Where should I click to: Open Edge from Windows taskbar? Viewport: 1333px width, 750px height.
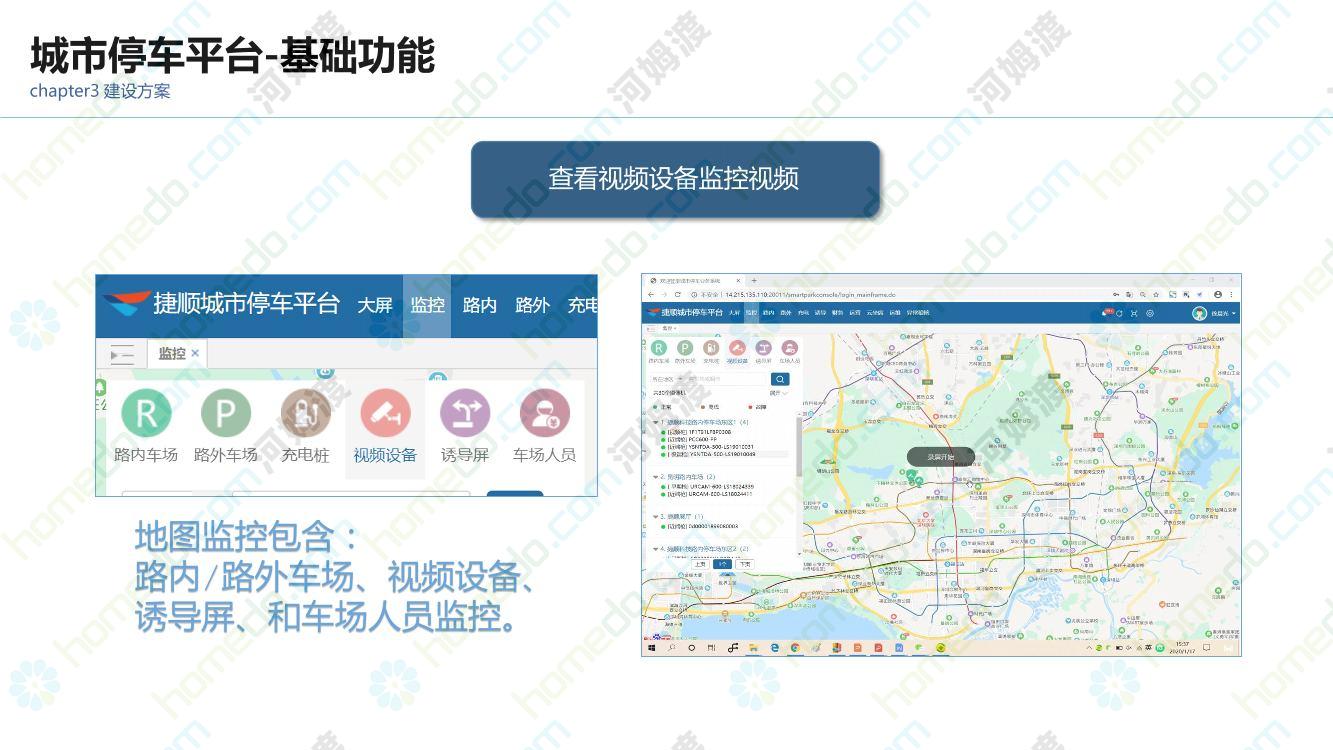(775, 648)
